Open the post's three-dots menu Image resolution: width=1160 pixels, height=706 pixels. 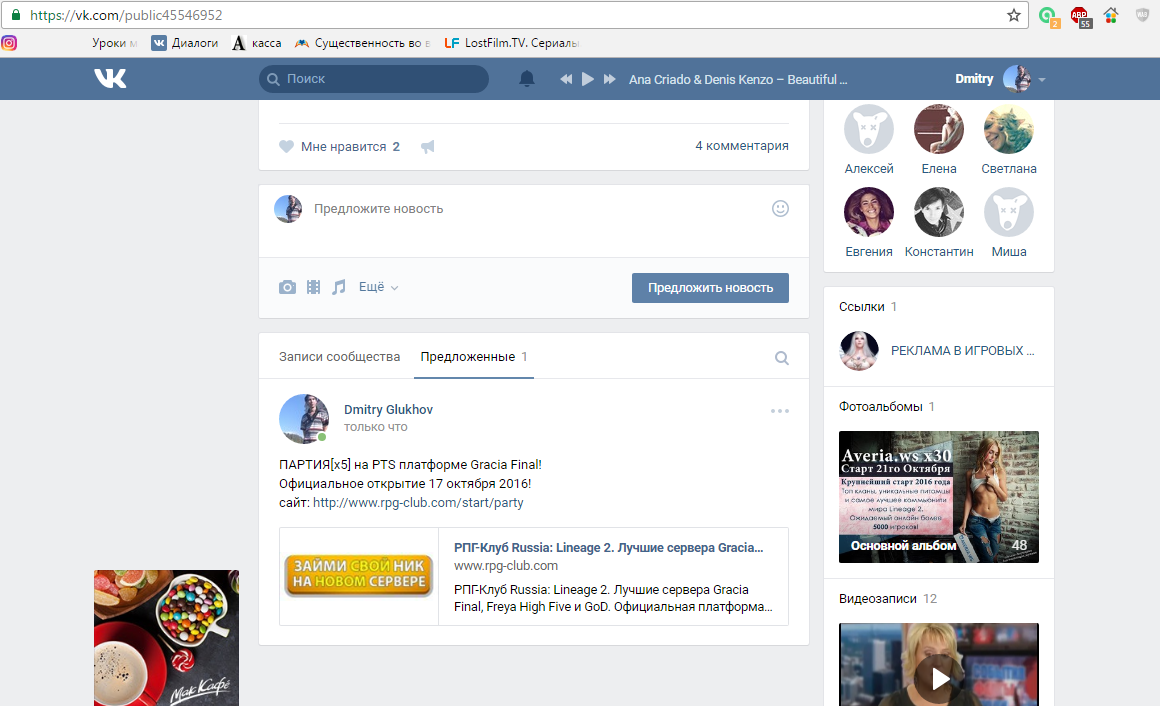click(780, 411)
